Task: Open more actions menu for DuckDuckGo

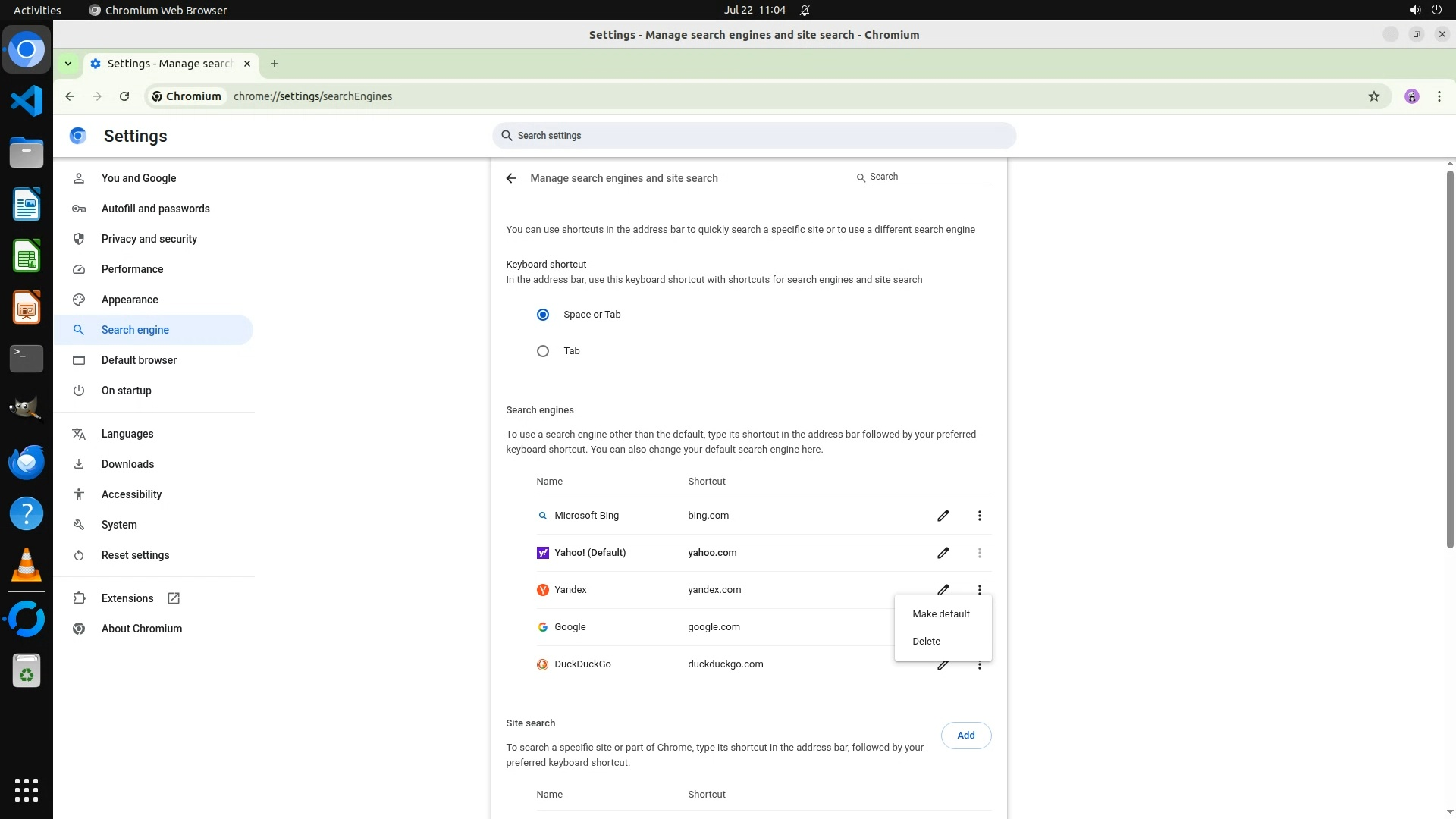Action: click(979, 667)
